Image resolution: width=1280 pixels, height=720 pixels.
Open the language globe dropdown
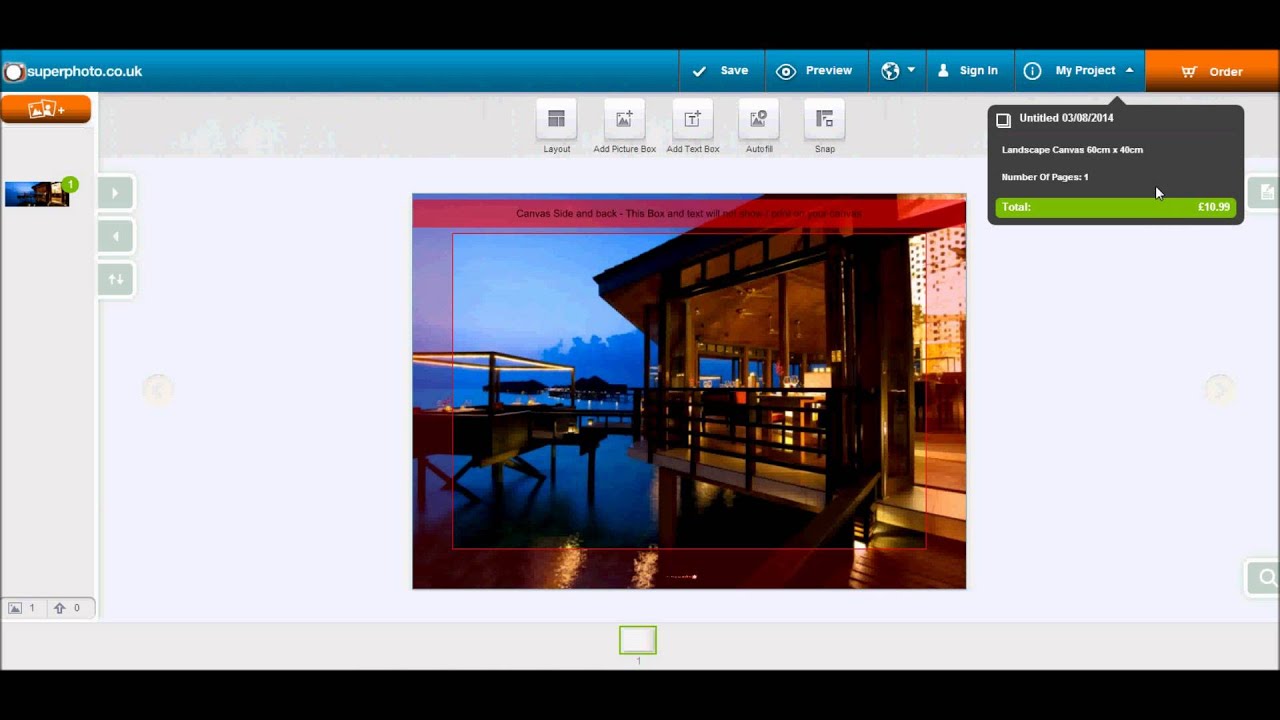tap(897, 71)
